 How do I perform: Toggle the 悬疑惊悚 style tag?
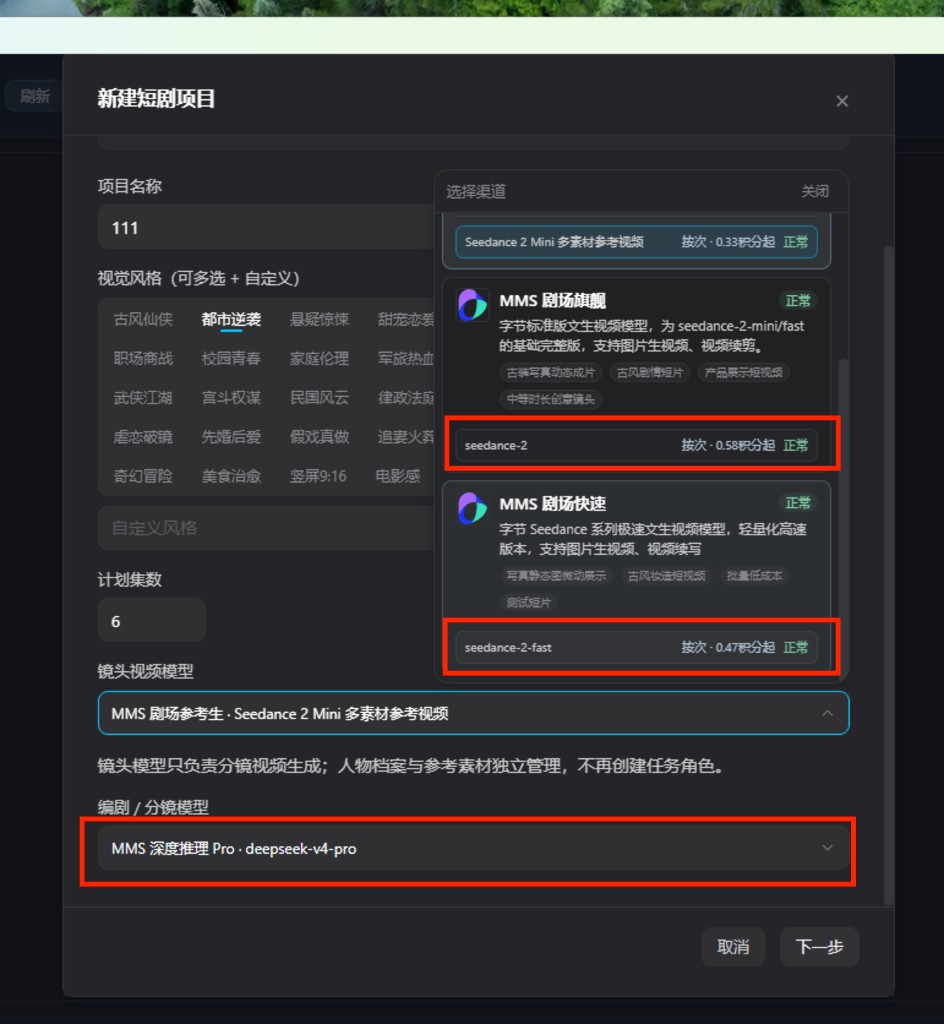[x=319, y=319]
